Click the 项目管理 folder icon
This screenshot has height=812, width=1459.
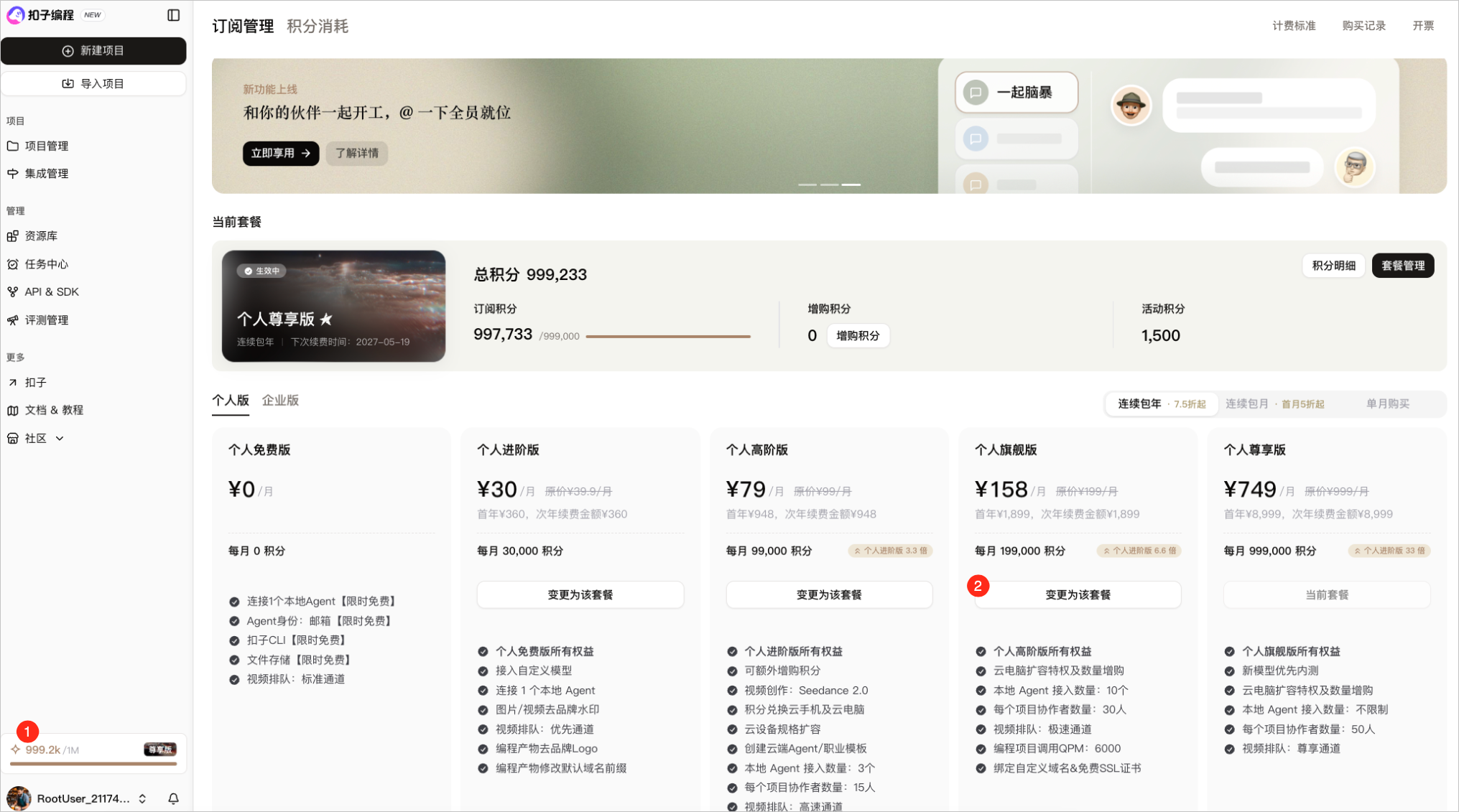(x=13, y=146)
